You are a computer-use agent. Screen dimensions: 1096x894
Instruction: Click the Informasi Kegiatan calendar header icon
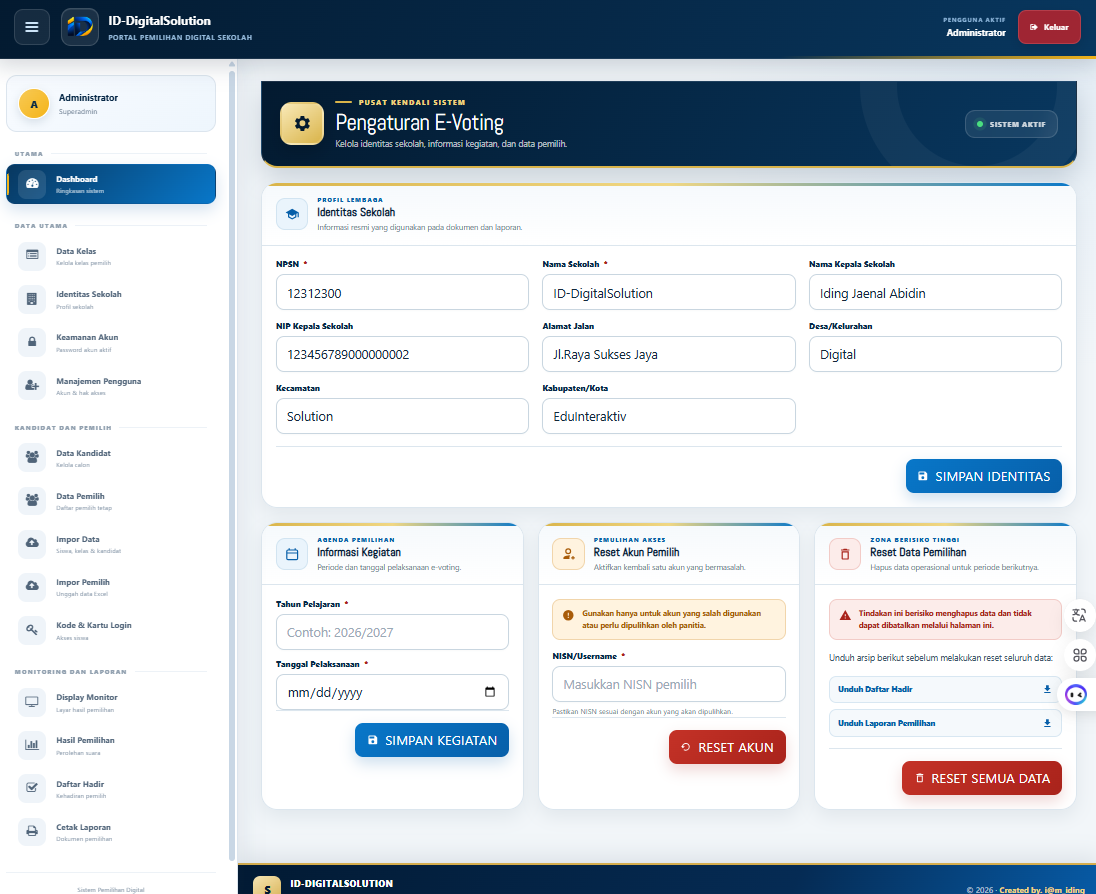tap(291, 554)
